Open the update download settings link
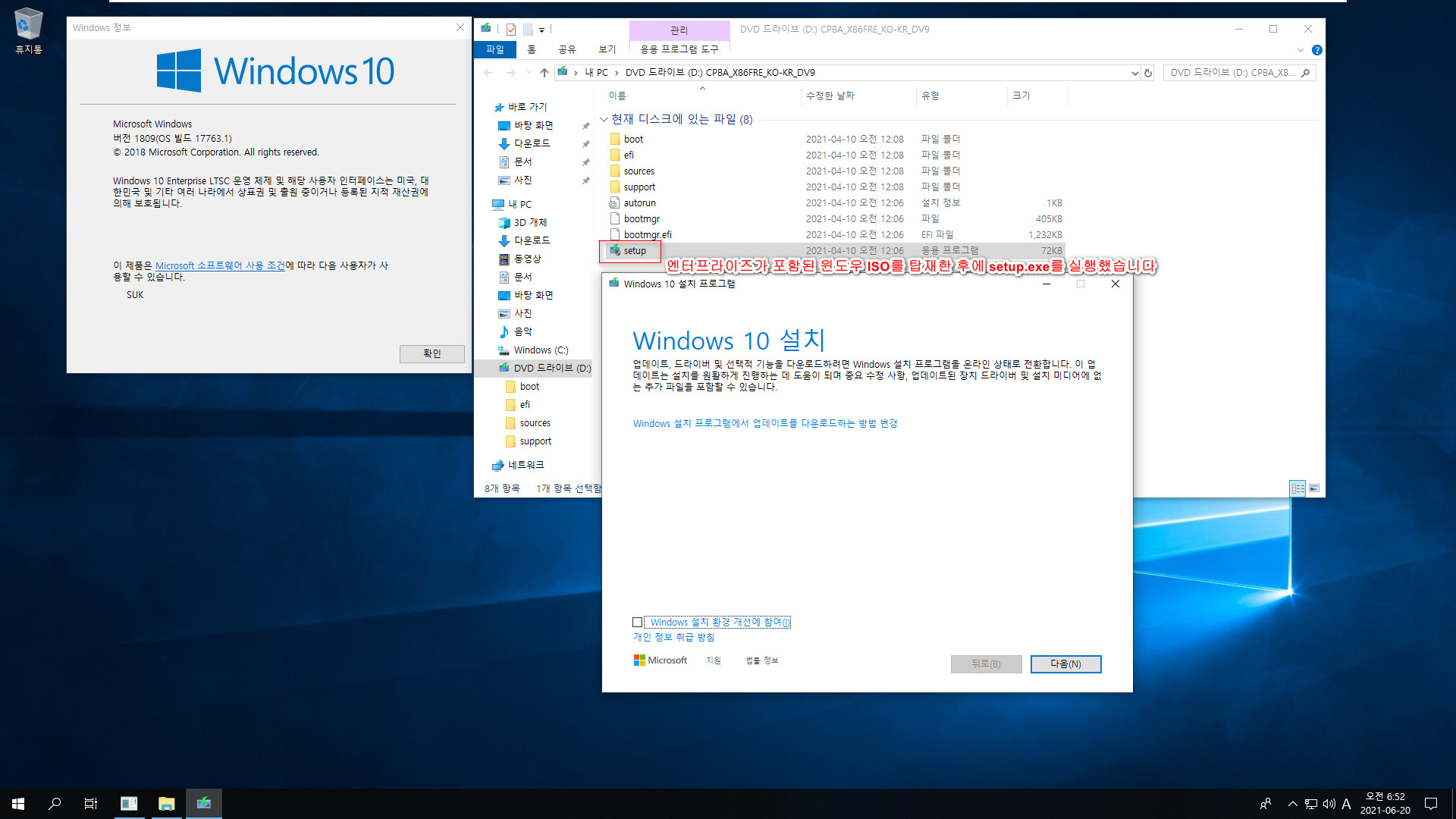The image size is (1456, 819). (765, 424)
